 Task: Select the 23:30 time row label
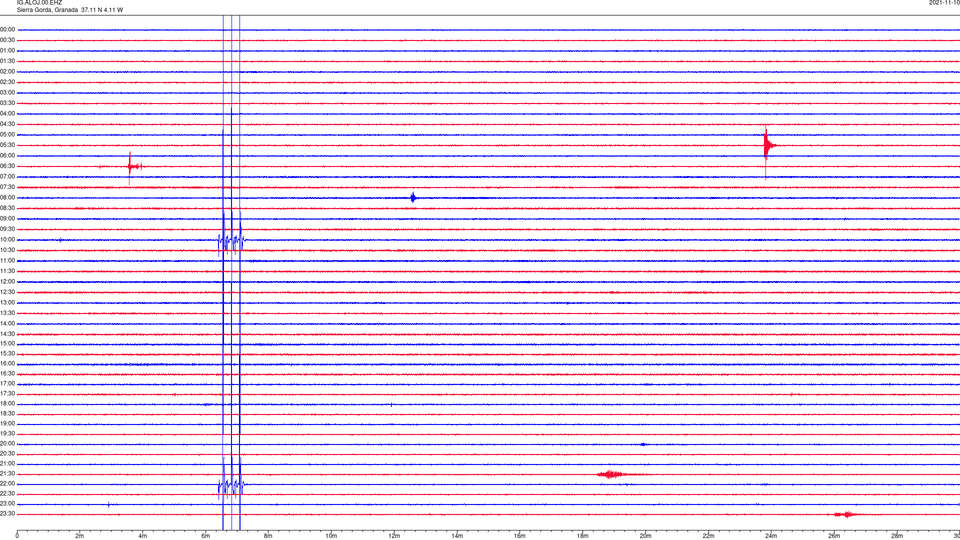7,514
